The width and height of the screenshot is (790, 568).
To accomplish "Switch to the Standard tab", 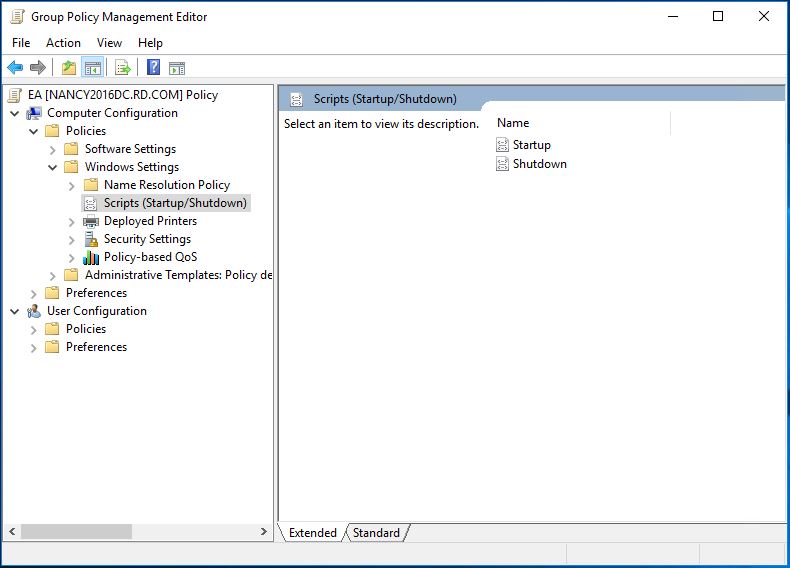I will [376, 533].
